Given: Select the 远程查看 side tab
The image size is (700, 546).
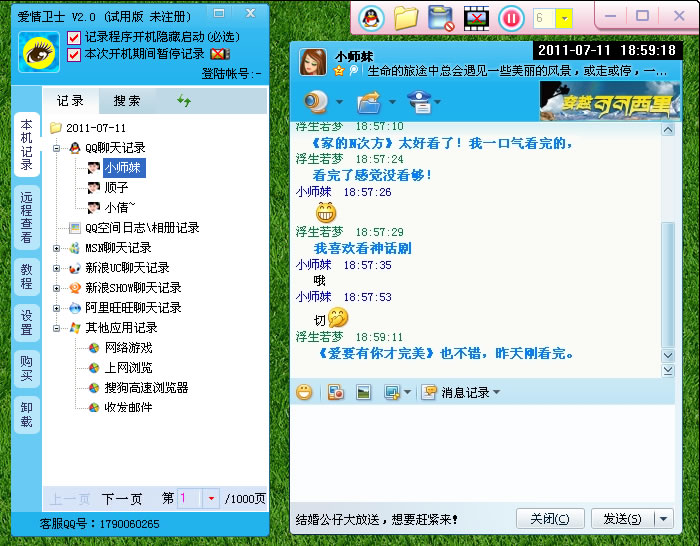Looking at the screenshot, I should pyautogui.click(x=26, y=217).
